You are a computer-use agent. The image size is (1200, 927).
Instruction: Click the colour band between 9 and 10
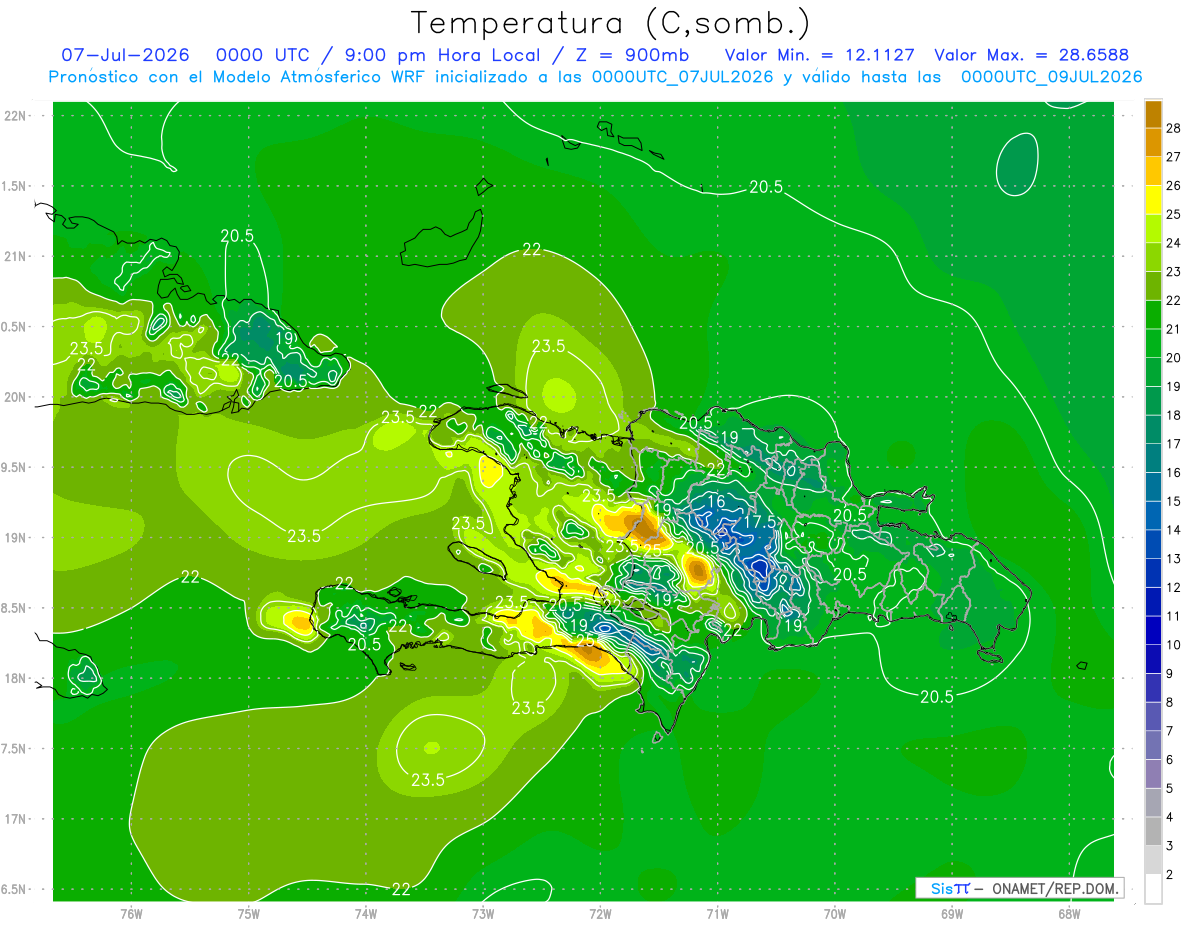(1153, 659)
